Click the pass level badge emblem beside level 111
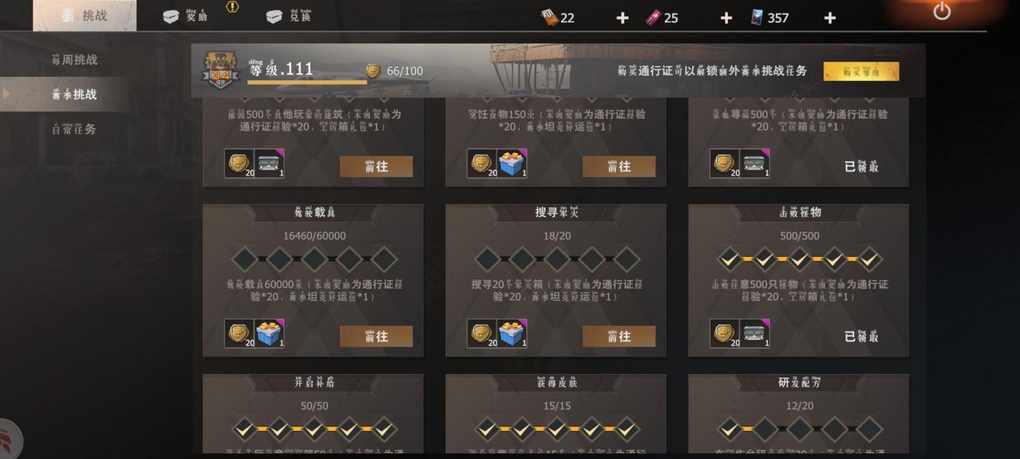Screen dimensions: 1020x459 pyautogui.click(x=221, y=70)
